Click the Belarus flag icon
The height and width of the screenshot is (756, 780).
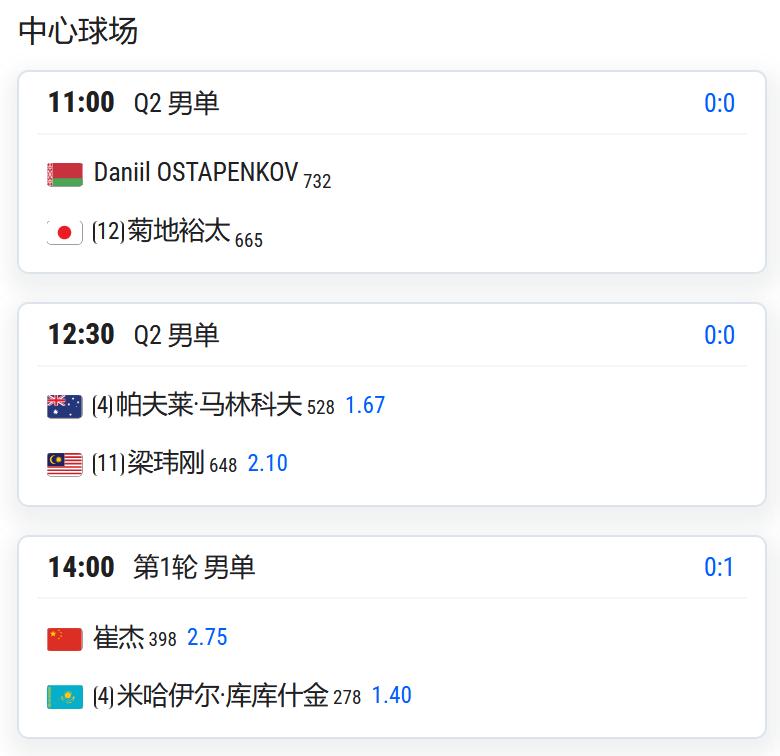coord(65,175)
